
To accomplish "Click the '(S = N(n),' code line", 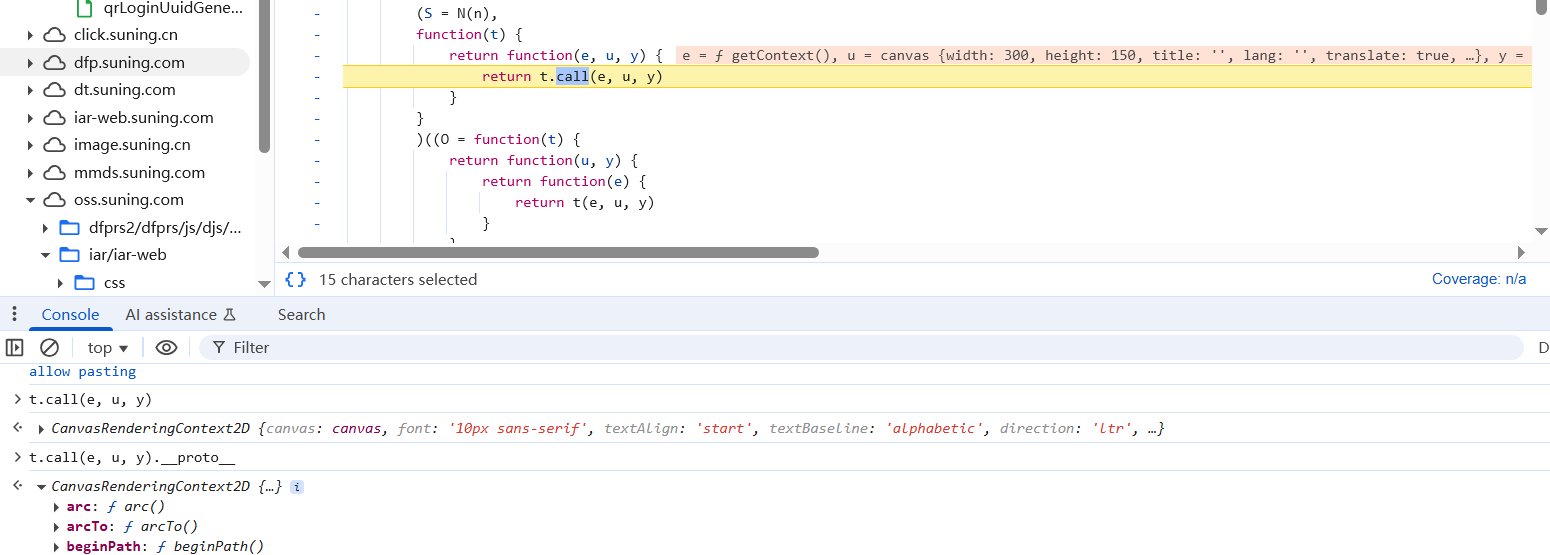I will [457, 14].
